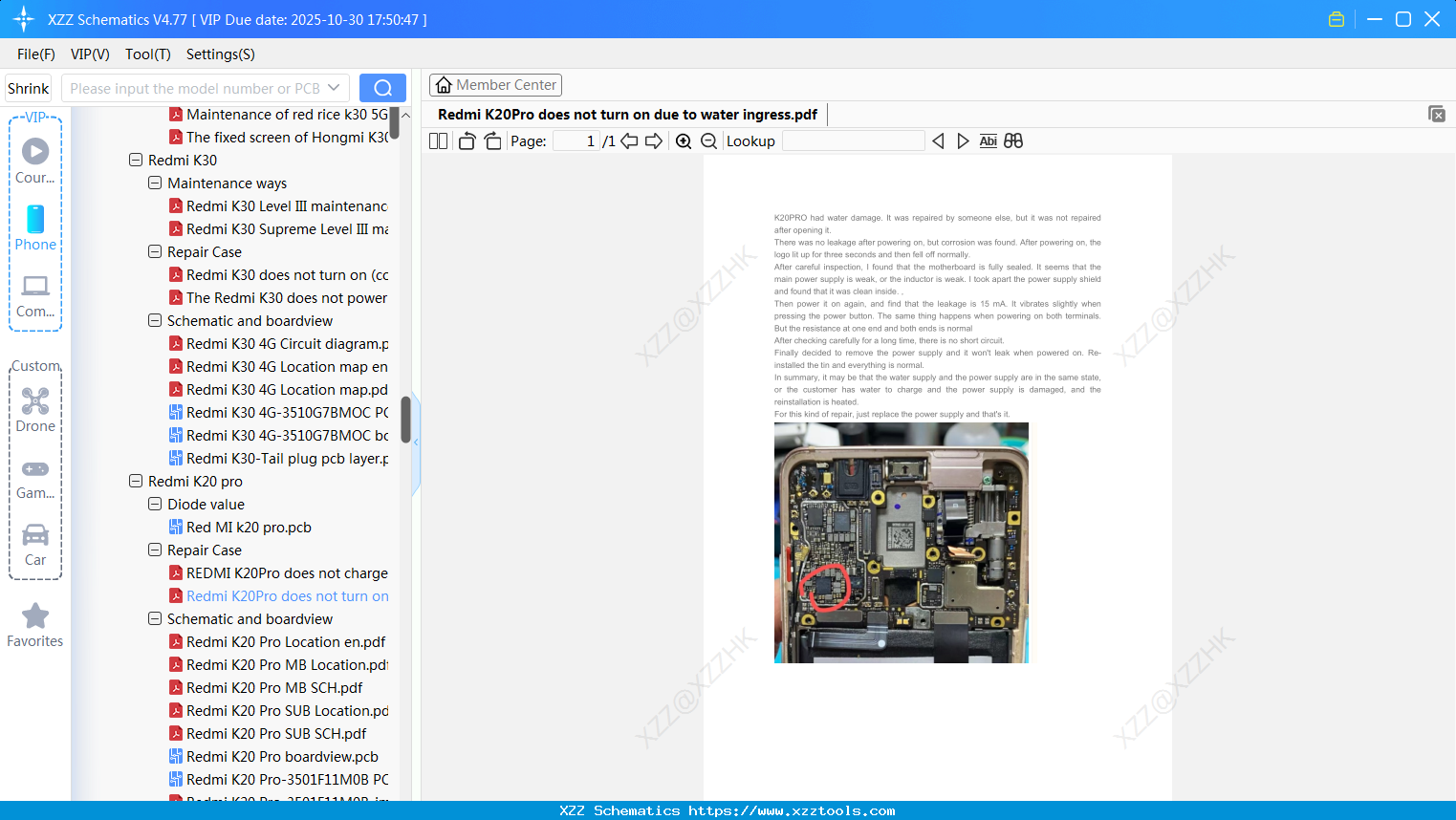
Task: Open the File(F) menu
Action: [x=36, y=54]
